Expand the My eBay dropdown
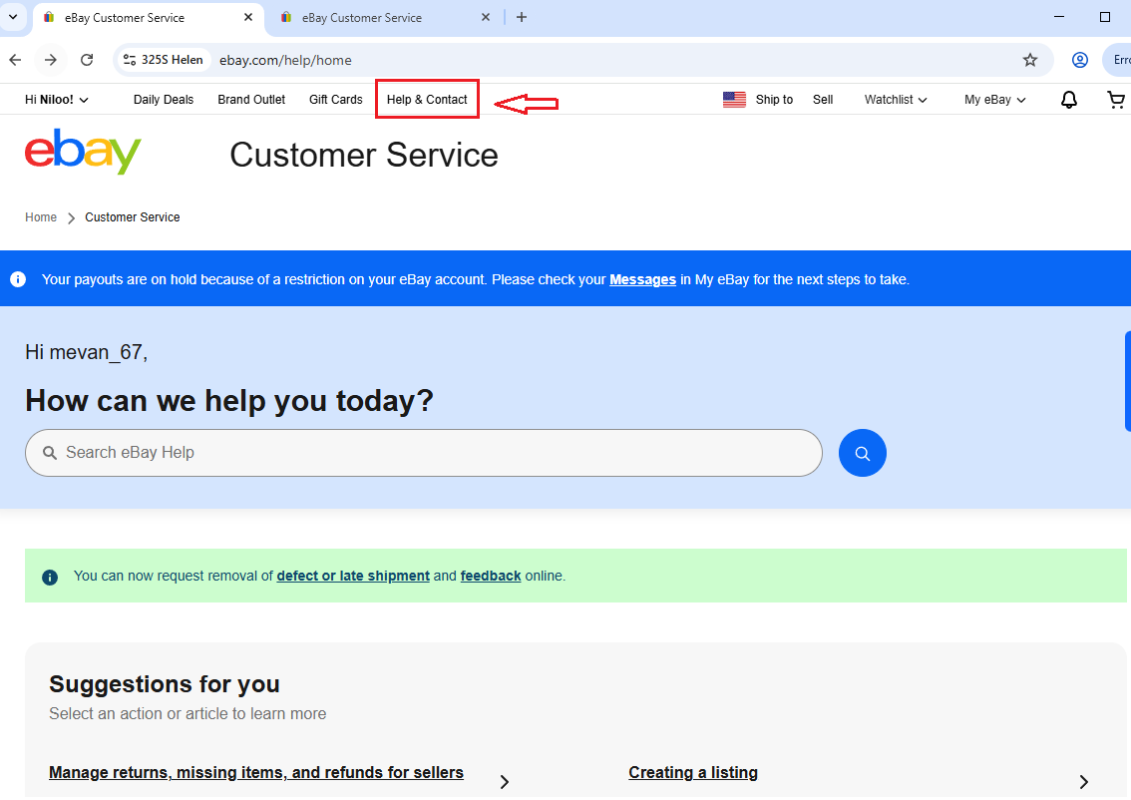 coord(995,100)
